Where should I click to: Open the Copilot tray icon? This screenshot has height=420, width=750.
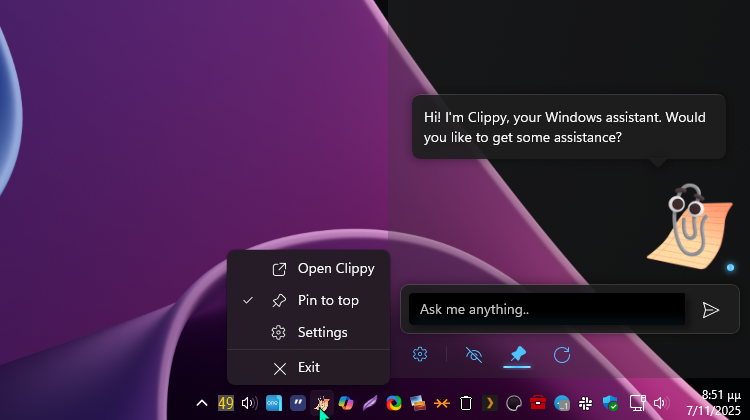[x=346, y=403]
